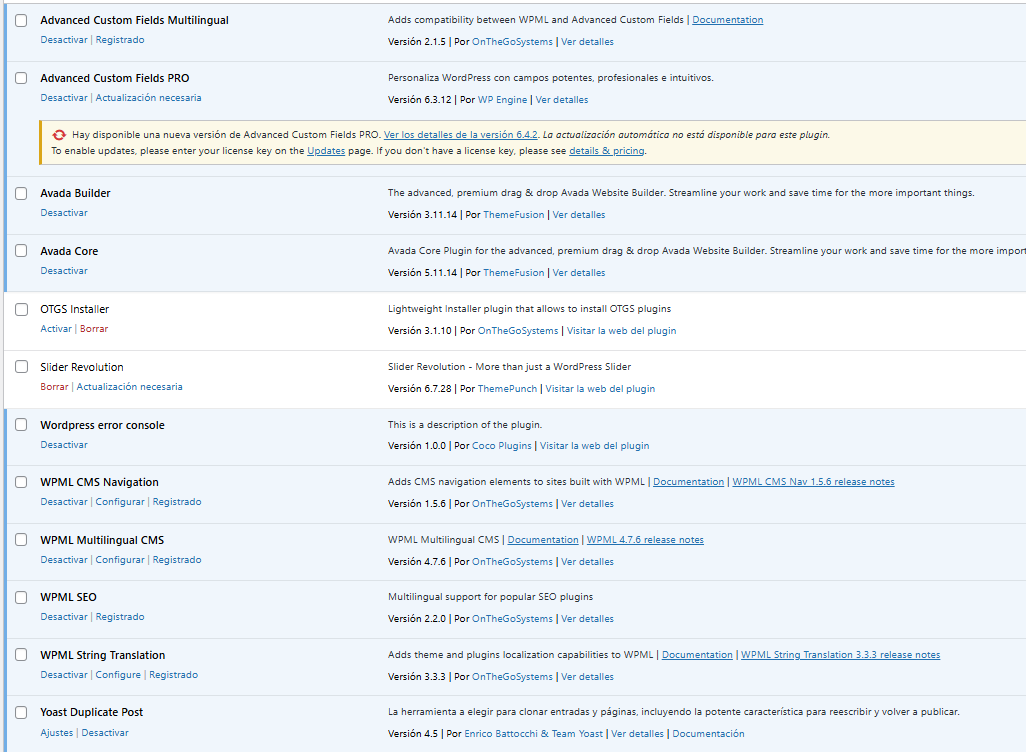Screen dimensions: 1026x752
Task: Click Registrado link for WPML SEO
Action: click(x=120, y=617)
